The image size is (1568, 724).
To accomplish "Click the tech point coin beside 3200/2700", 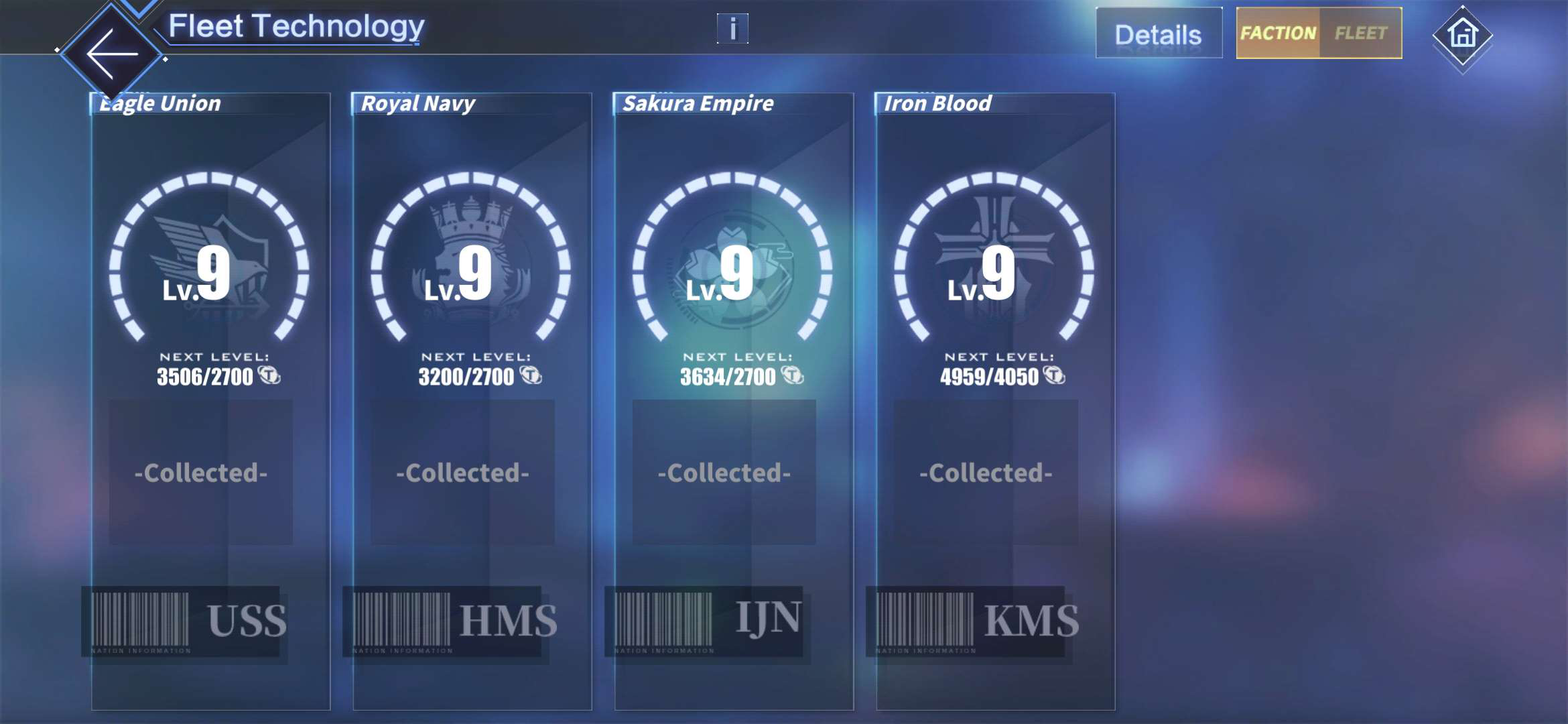I will click(x=531, y=375).
